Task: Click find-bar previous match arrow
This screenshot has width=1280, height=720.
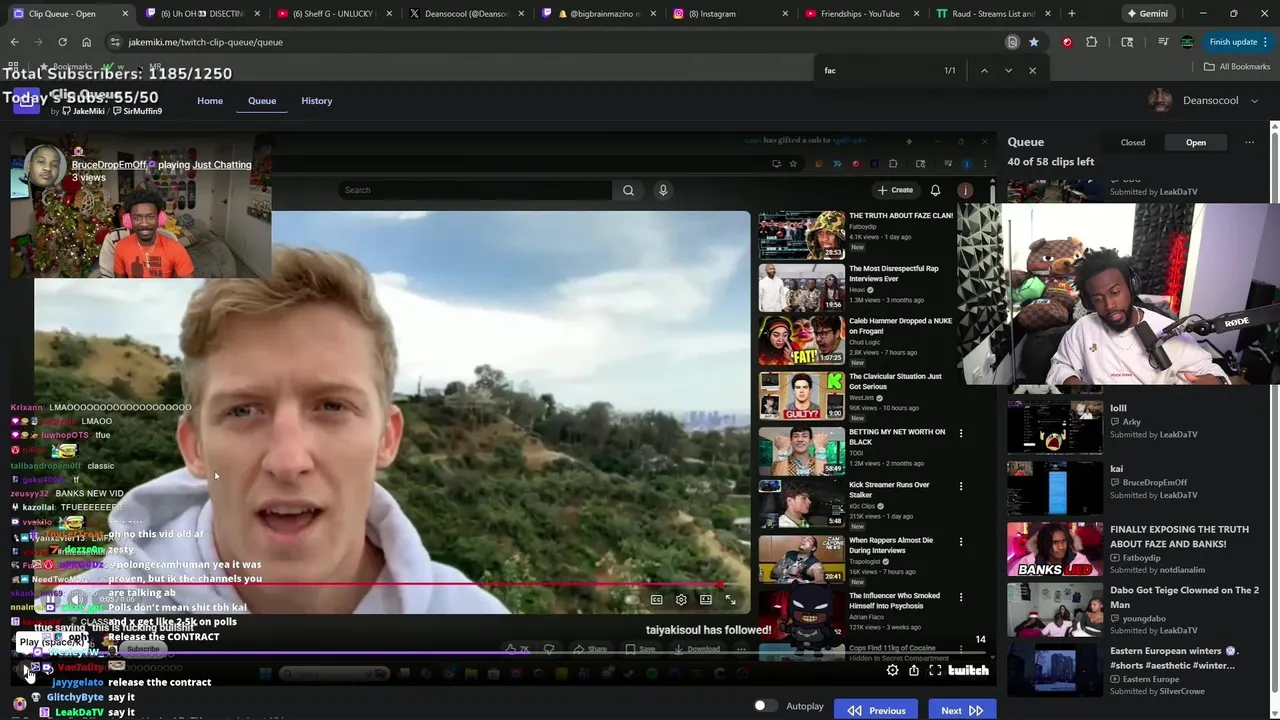Action: click(x=984, y=70)
